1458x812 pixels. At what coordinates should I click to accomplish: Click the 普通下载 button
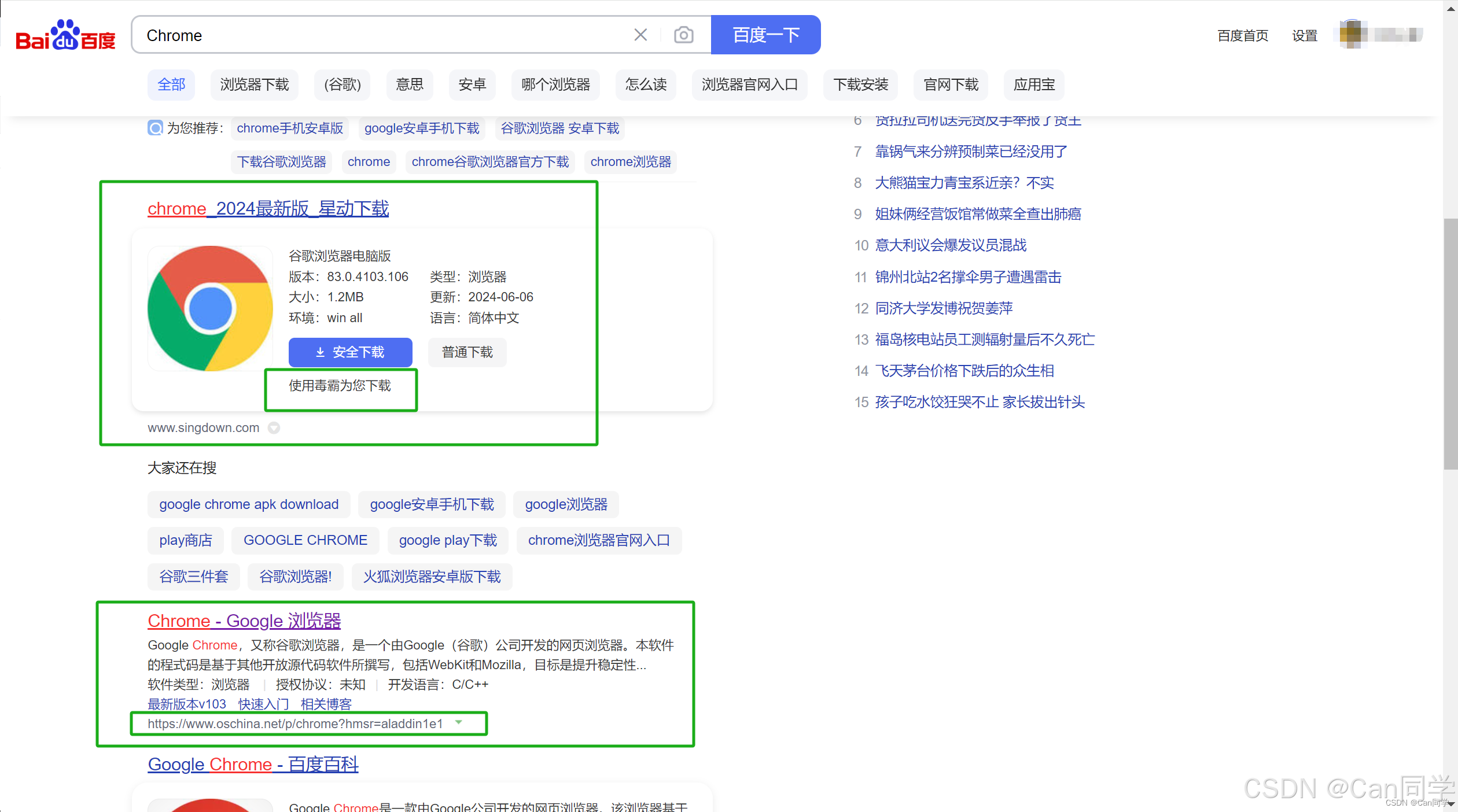click(x=467, y=352)
